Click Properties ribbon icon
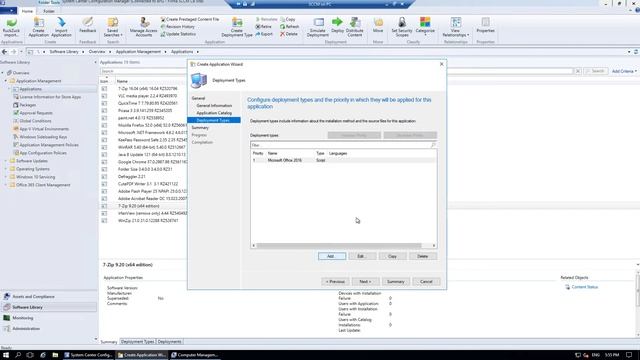This screenshot has width=640, height=360. pos(485,25)
